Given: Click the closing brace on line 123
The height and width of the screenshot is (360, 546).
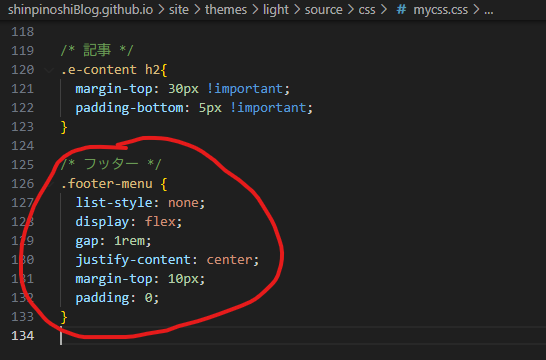Looking at the screenshot, I should coord(64,127).
